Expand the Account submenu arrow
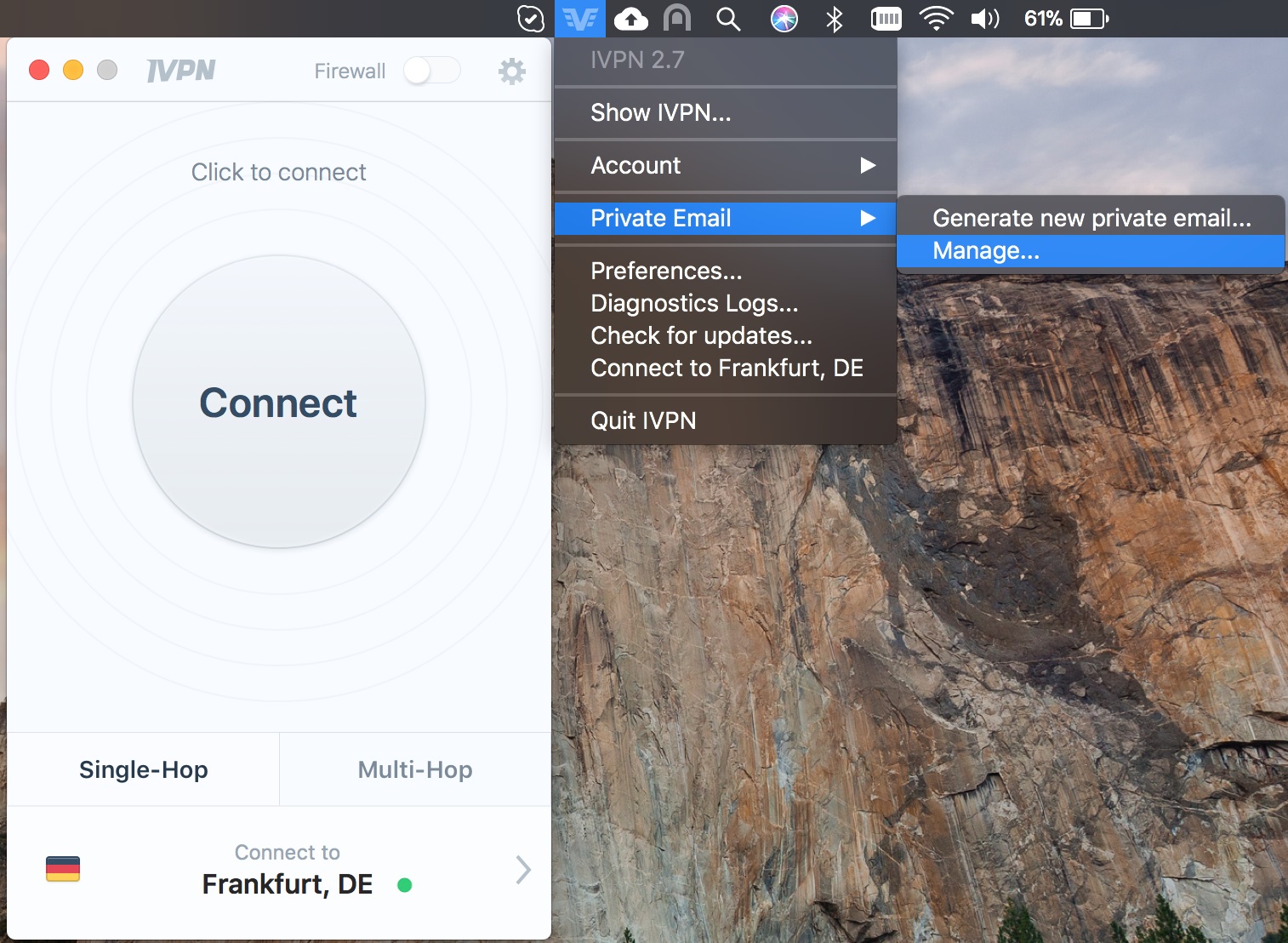 [x=868, y=165]
